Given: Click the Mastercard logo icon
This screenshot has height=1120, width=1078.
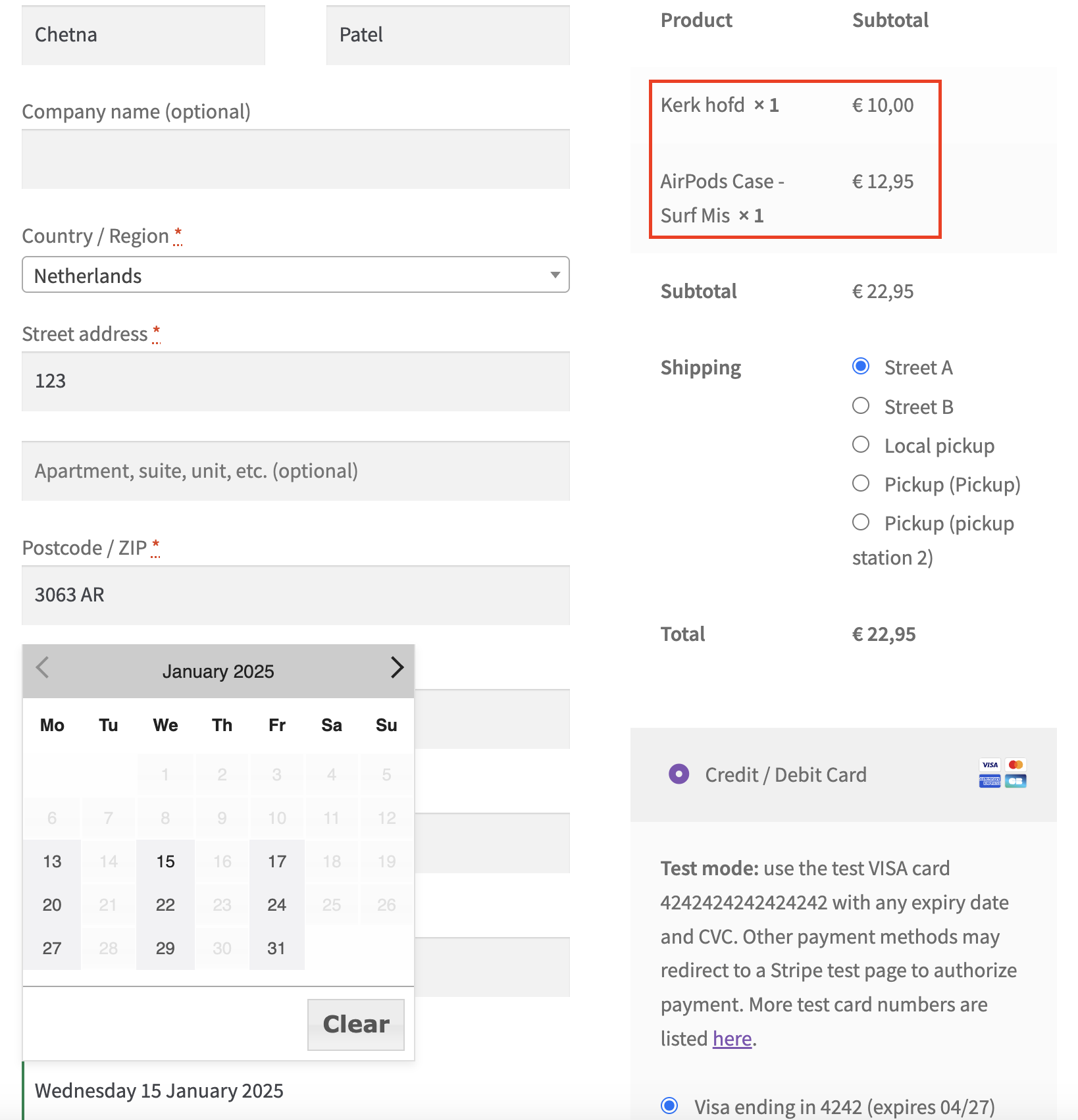Looking at the screenshot, I should 1016,765.
